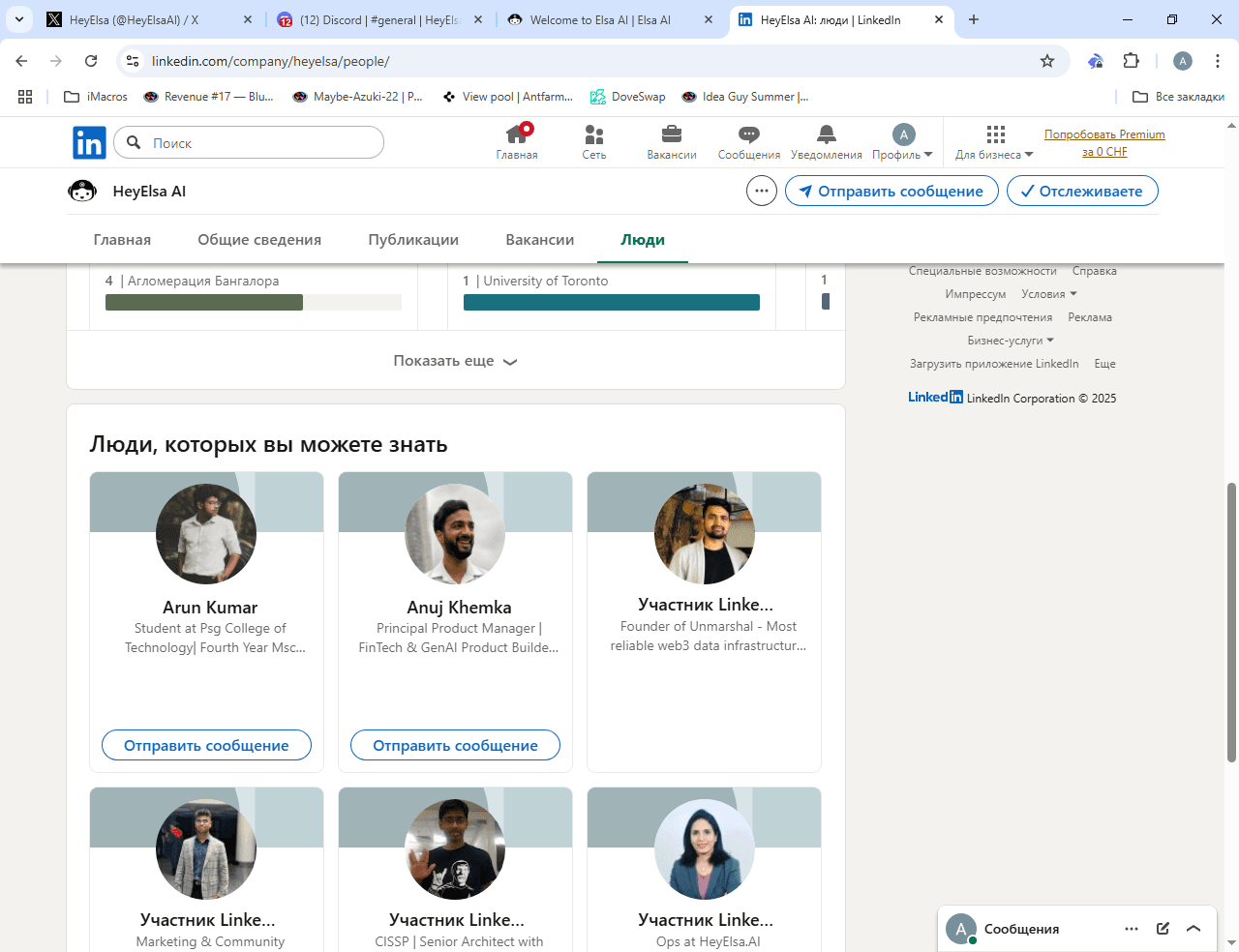Open Рекламные предпочтения footer link

[x=982, y=317]
